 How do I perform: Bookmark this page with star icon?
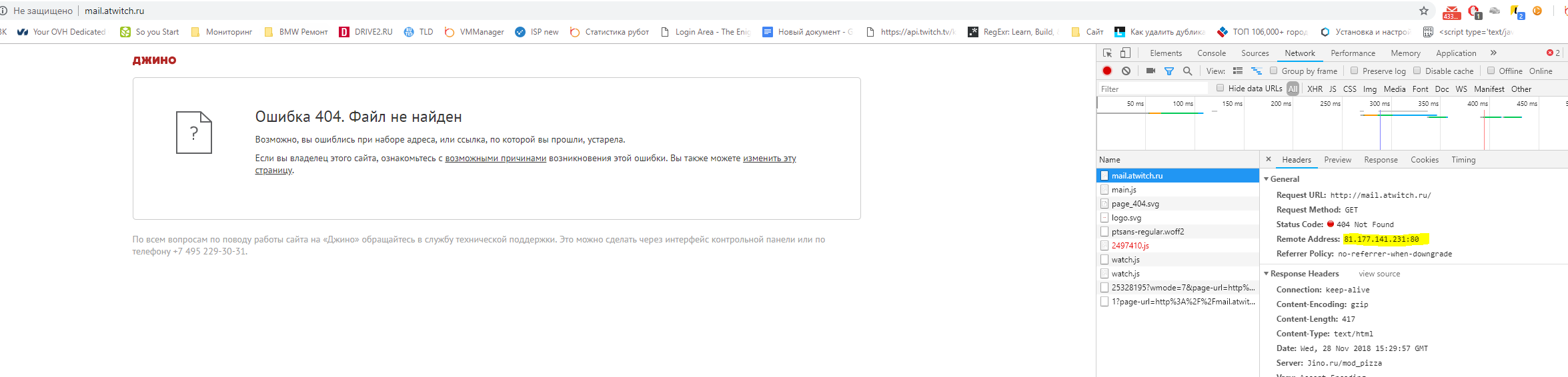[1424, 11]
